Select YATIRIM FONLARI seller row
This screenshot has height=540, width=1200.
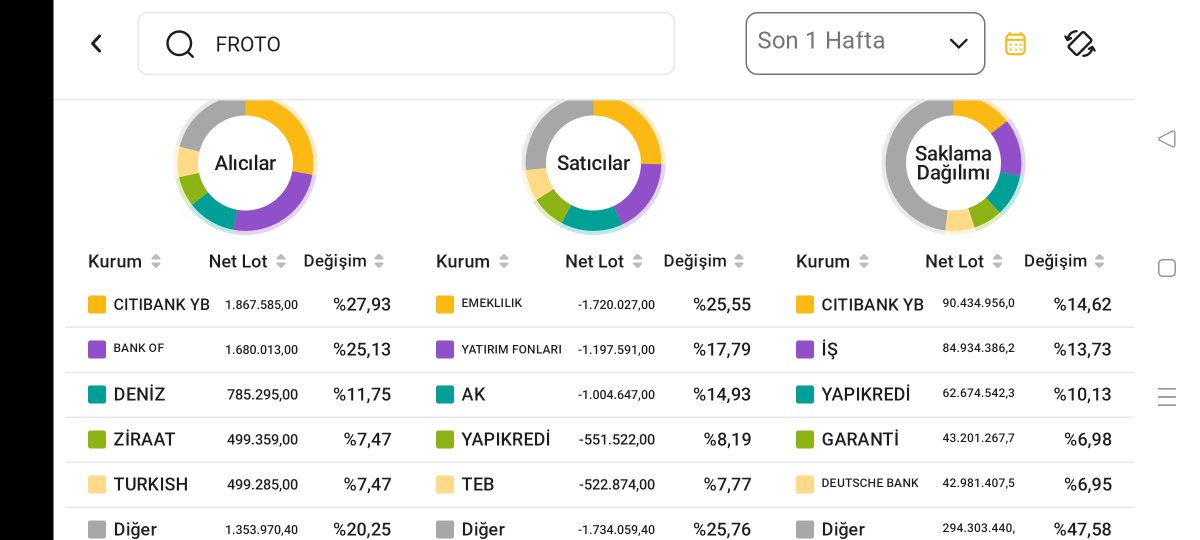[x=595, y=349]
